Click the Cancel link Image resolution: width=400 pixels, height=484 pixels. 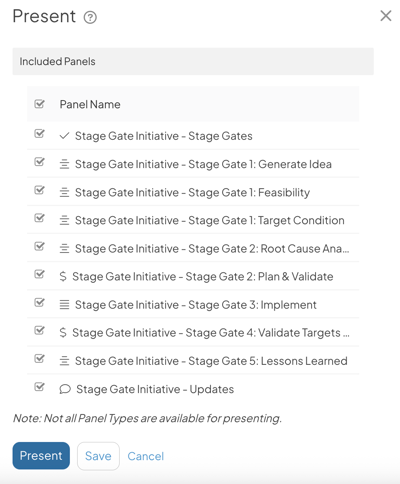coord(146,456)
